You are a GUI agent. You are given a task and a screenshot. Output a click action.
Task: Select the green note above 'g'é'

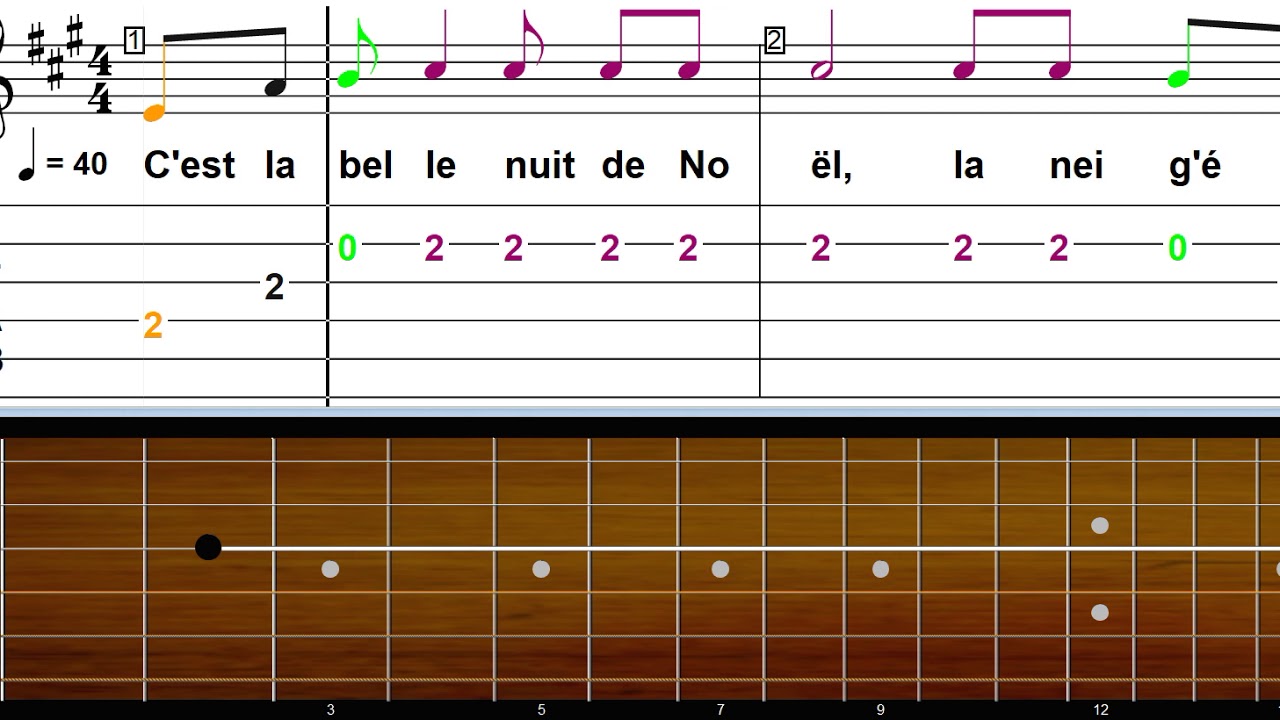(x=1179, y=77)
